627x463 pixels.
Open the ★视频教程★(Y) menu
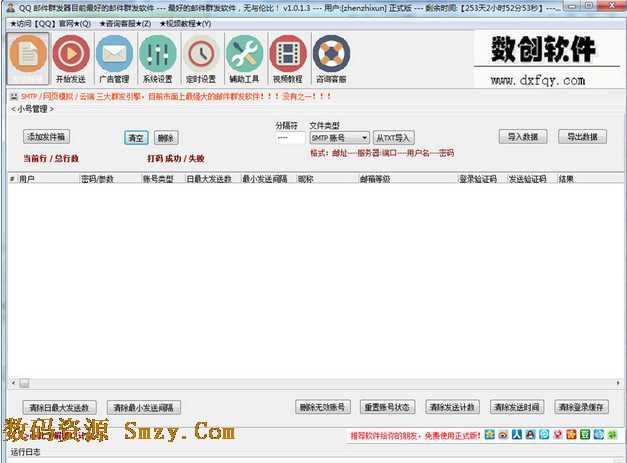pyautogui.click(x=185, y=24)
